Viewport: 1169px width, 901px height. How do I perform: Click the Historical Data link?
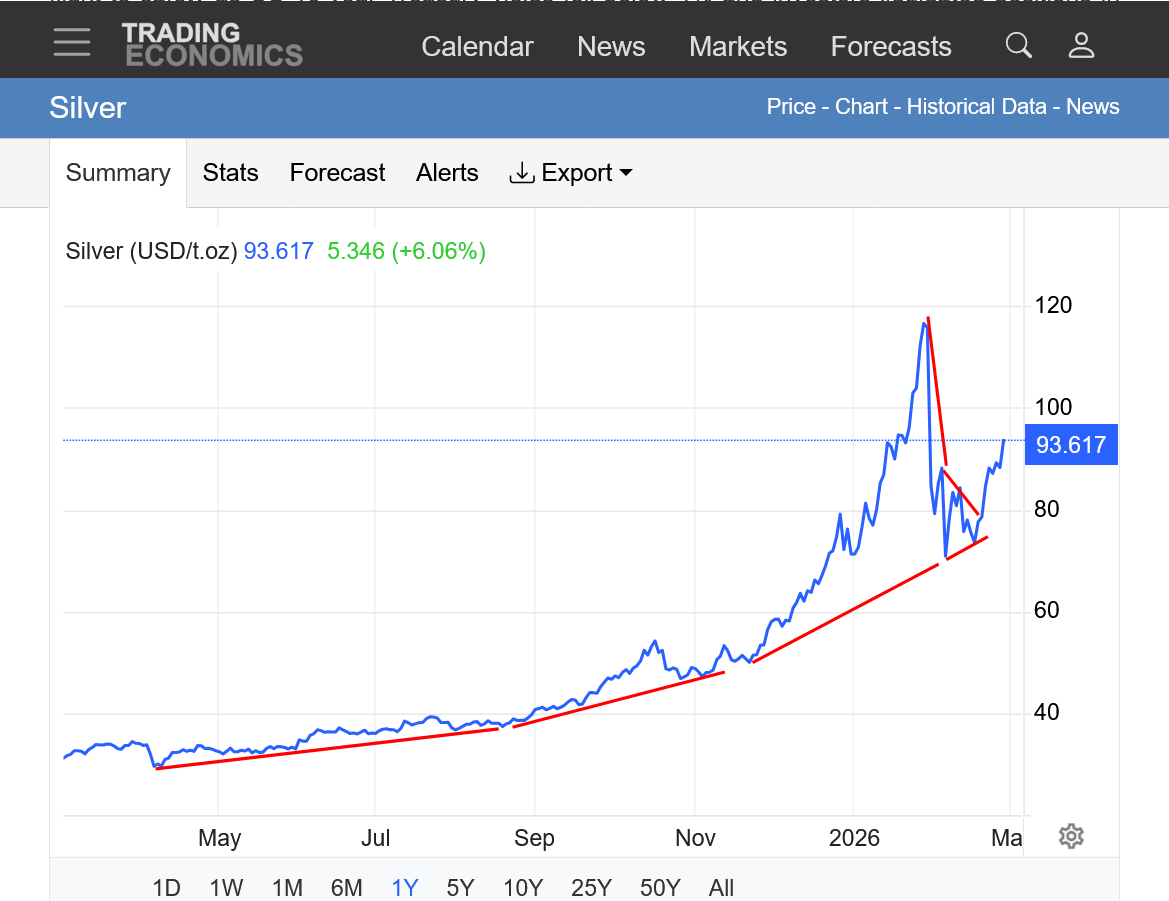click(x=976, y=107)
